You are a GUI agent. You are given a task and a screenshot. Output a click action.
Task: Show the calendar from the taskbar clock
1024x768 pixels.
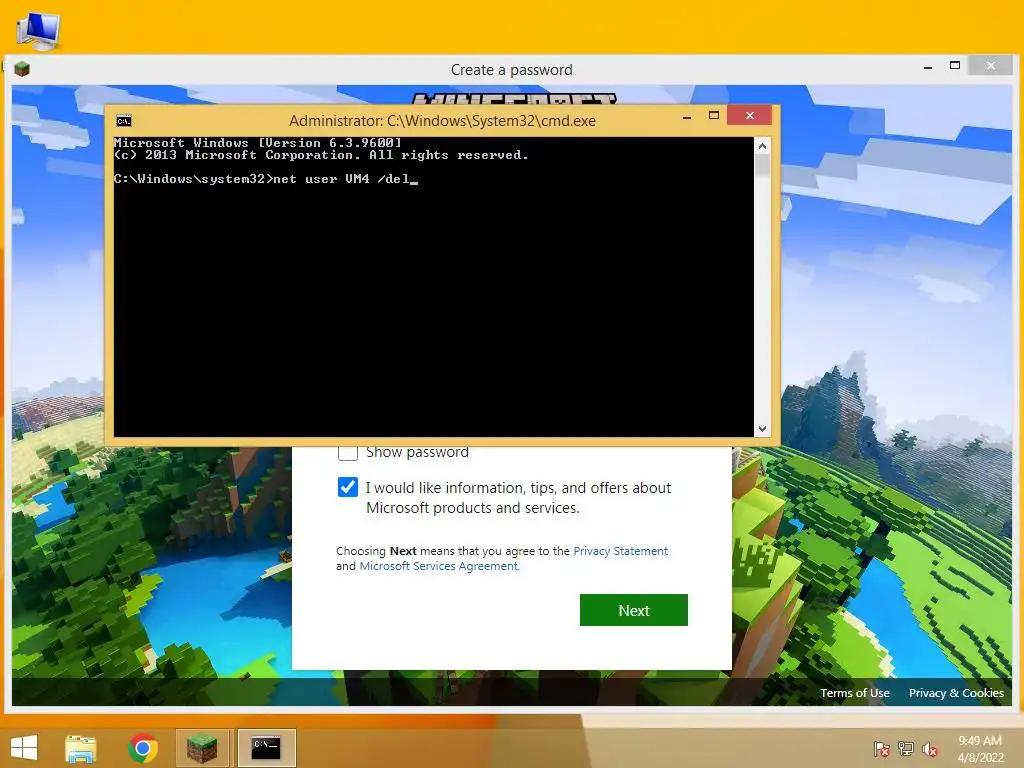pyautogui.click(x=980, y=749)
